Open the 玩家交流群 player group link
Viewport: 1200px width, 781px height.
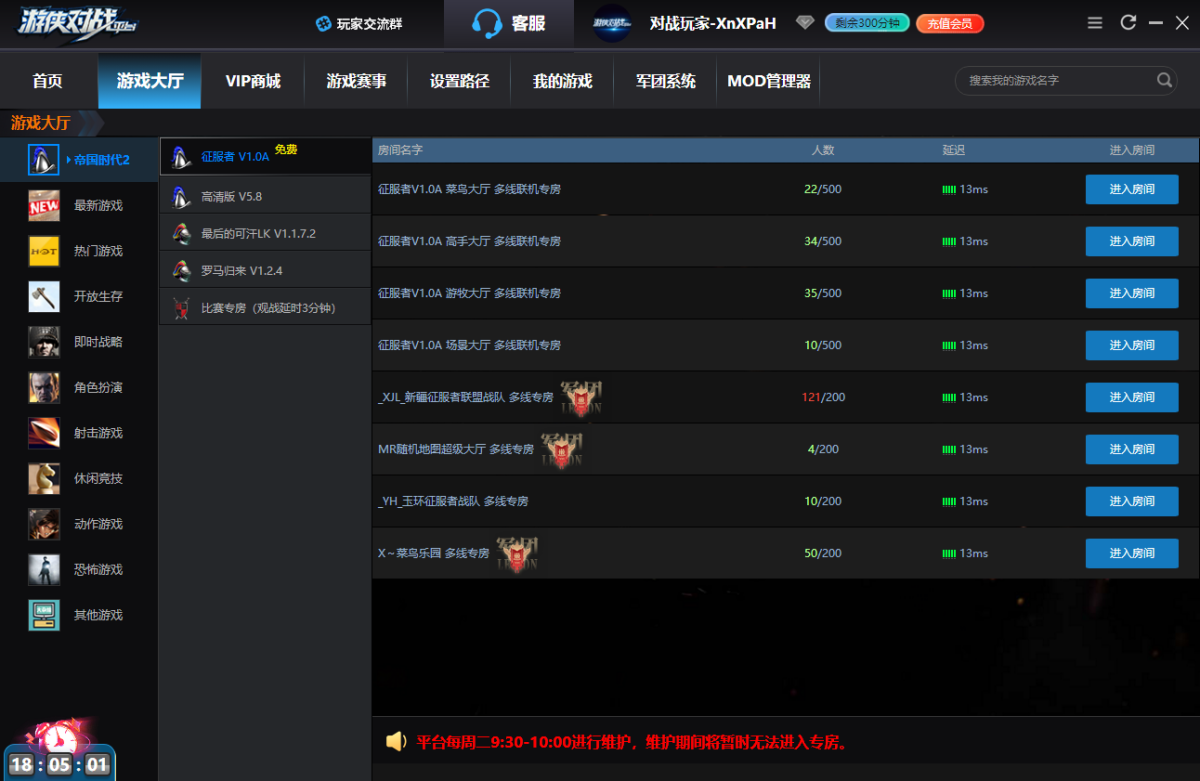point(359,23)
